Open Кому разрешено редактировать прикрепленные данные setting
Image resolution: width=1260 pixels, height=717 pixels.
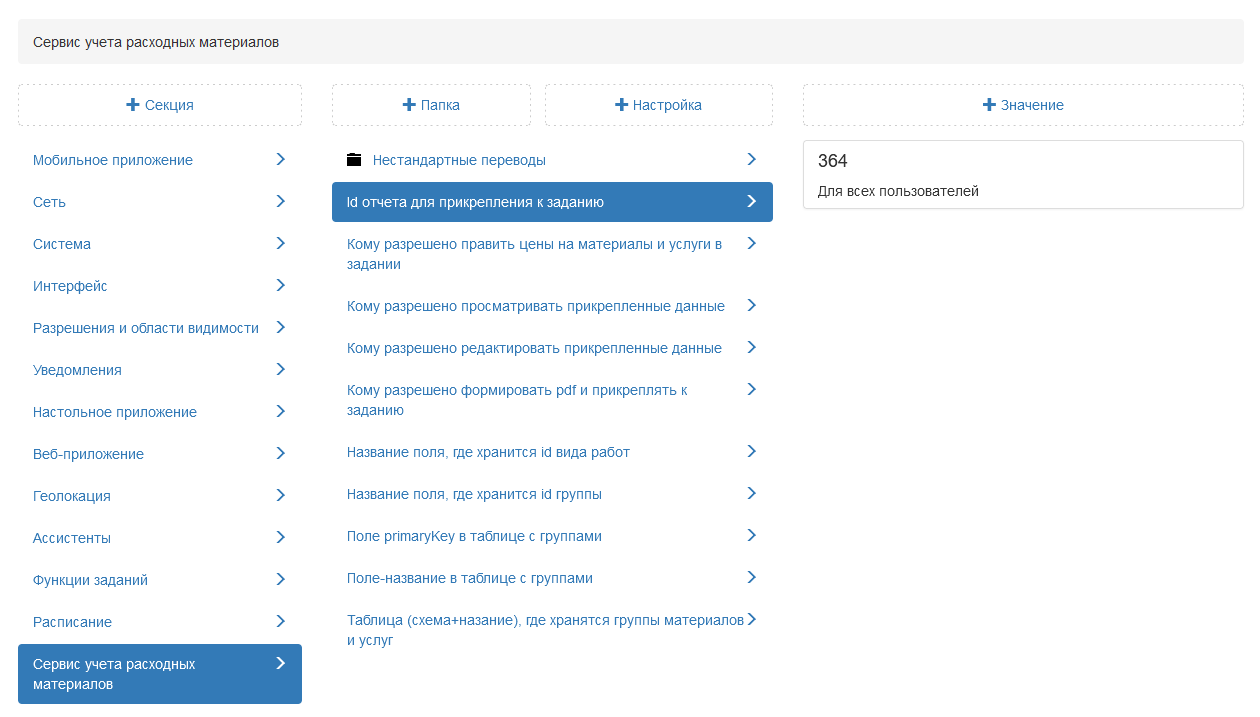pos(534,348)
